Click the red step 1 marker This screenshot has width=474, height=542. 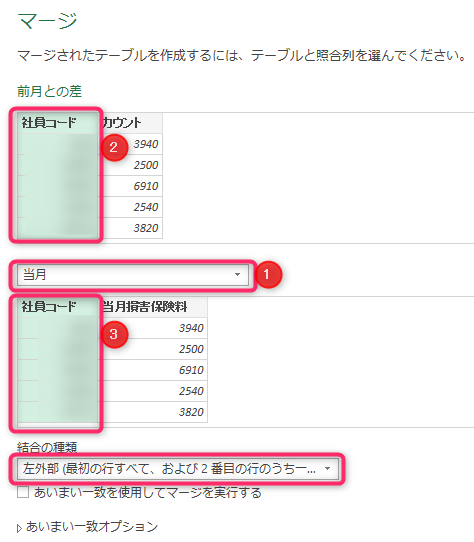[x=268, y=275]
